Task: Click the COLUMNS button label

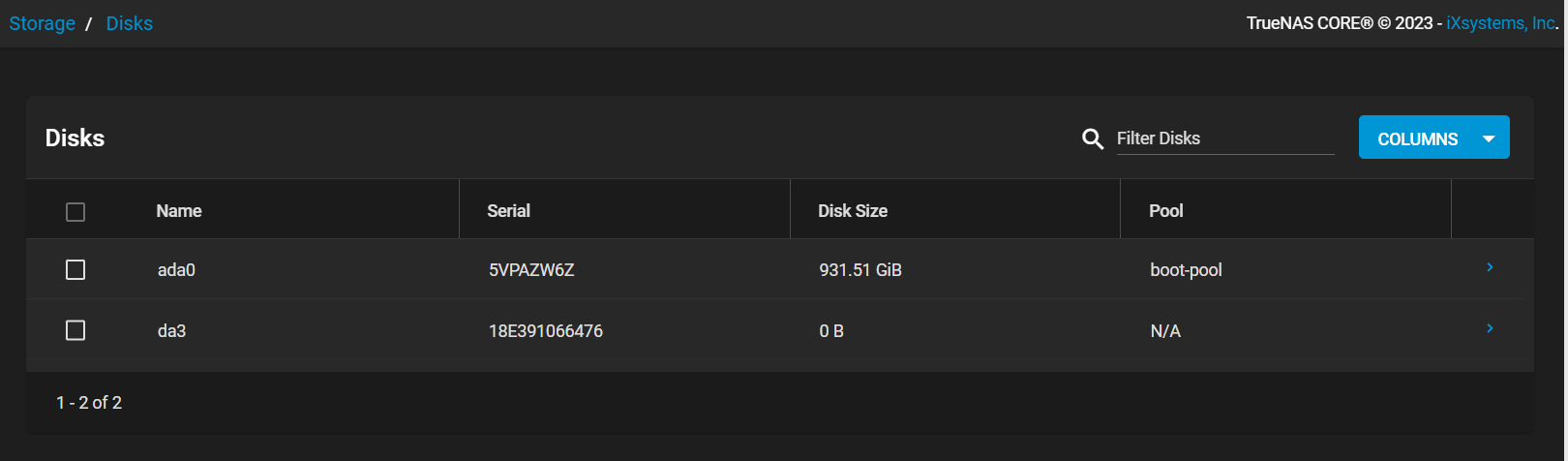Action: (1417, 138)
